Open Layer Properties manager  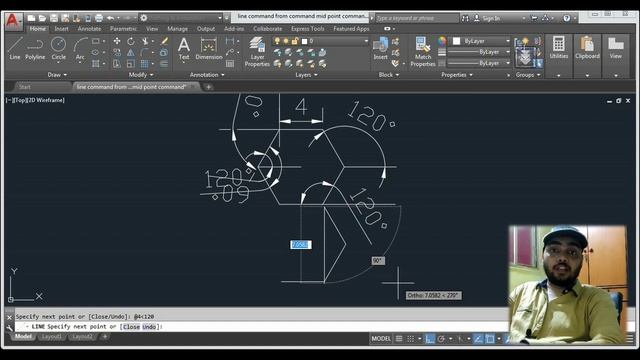[x=257, y=51]
